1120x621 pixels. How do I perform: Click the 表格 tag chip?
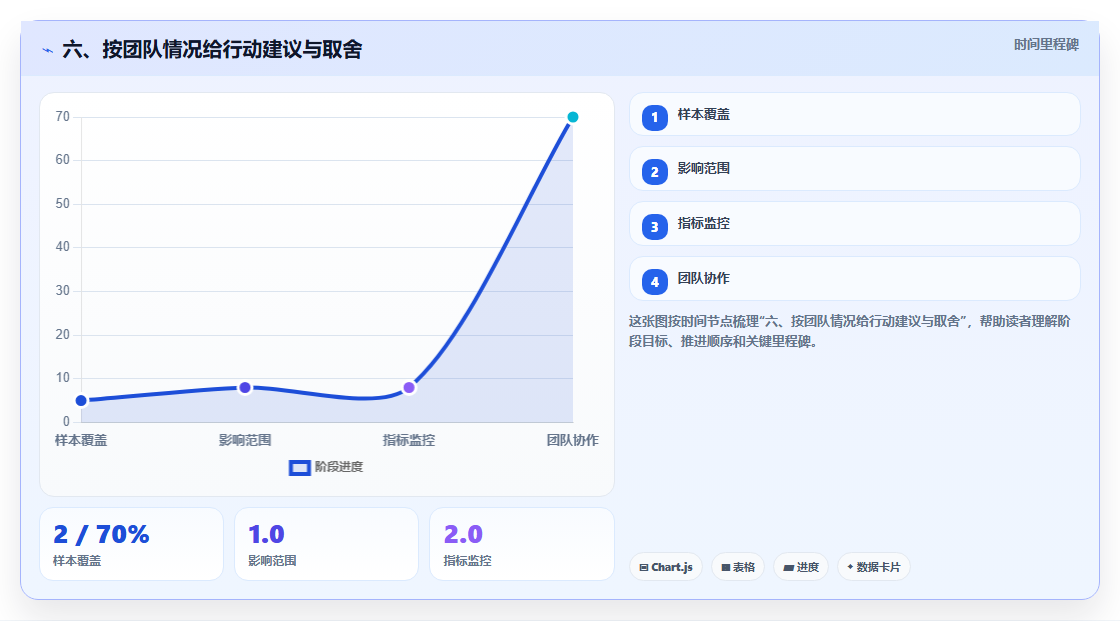point(738,567)
